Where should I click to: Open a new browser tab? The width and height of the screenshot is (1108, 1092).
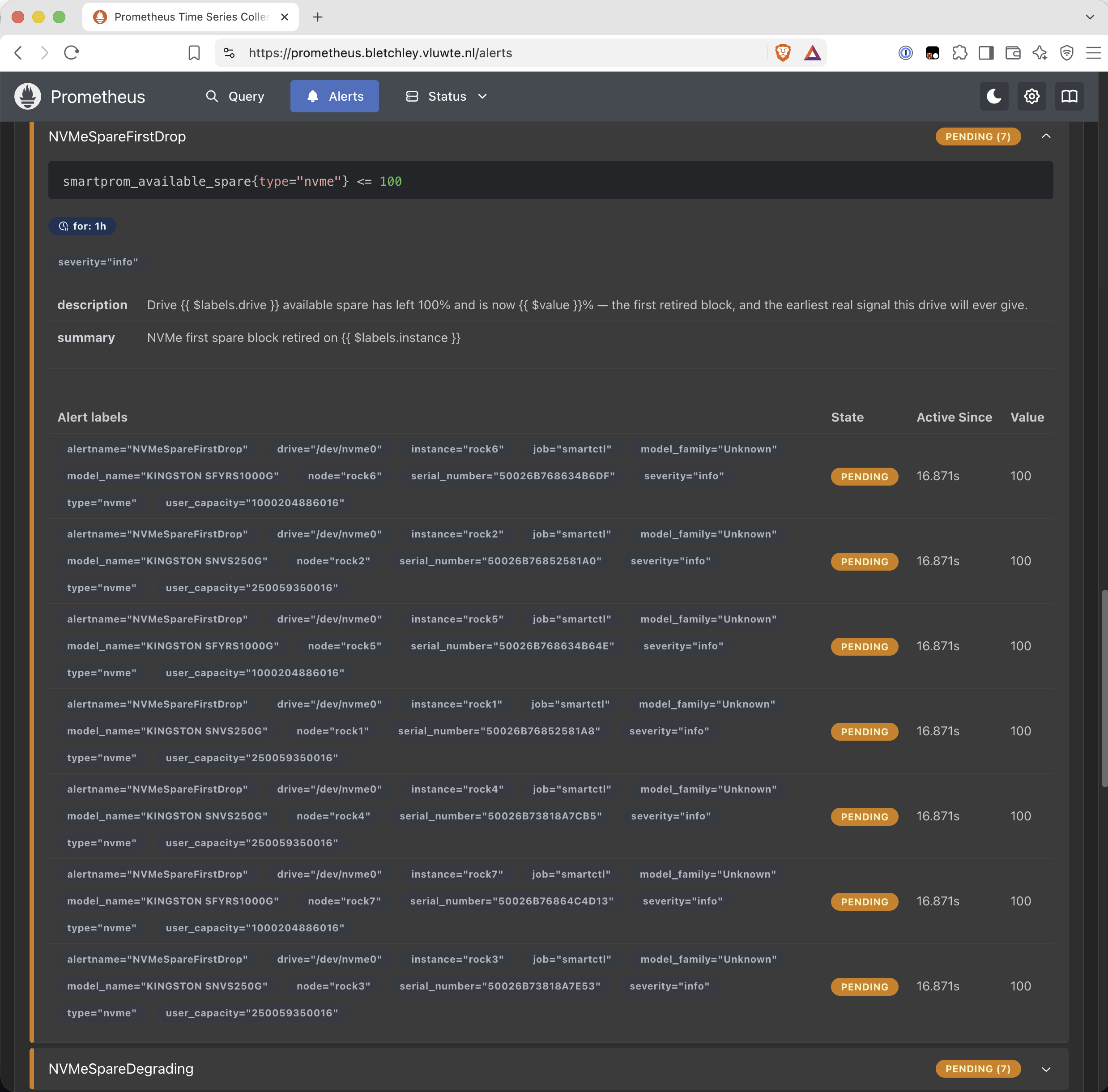point(318,17)
